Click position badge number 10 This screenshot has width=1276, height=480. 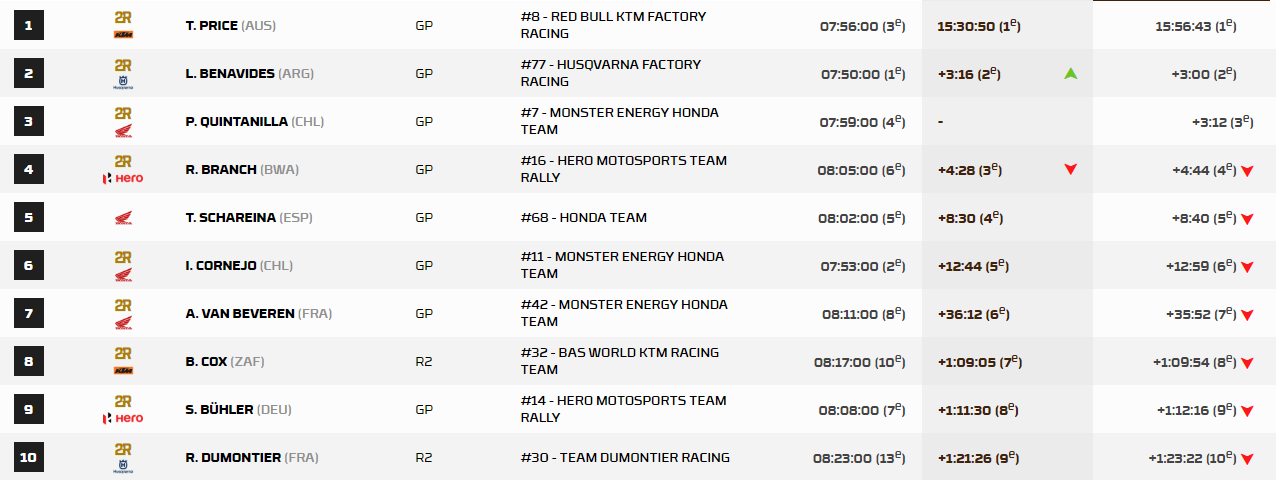coord(28,458)
